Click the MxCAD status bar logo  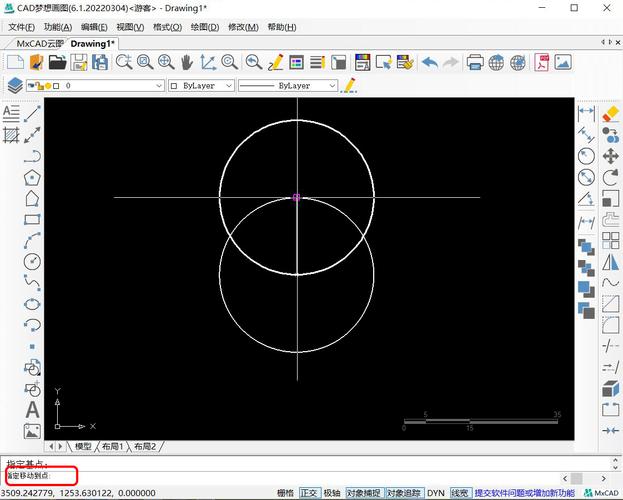pos(602,493)
